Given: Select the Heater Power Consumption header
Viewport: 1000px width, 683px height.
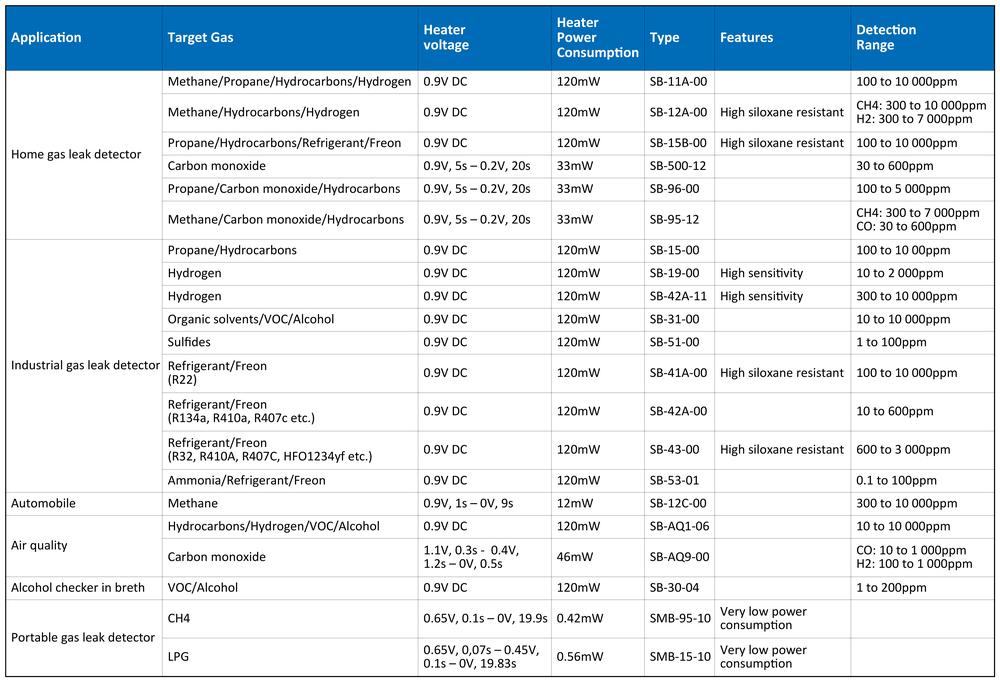Looking at the screenshot, I should (x=597, y=38).
